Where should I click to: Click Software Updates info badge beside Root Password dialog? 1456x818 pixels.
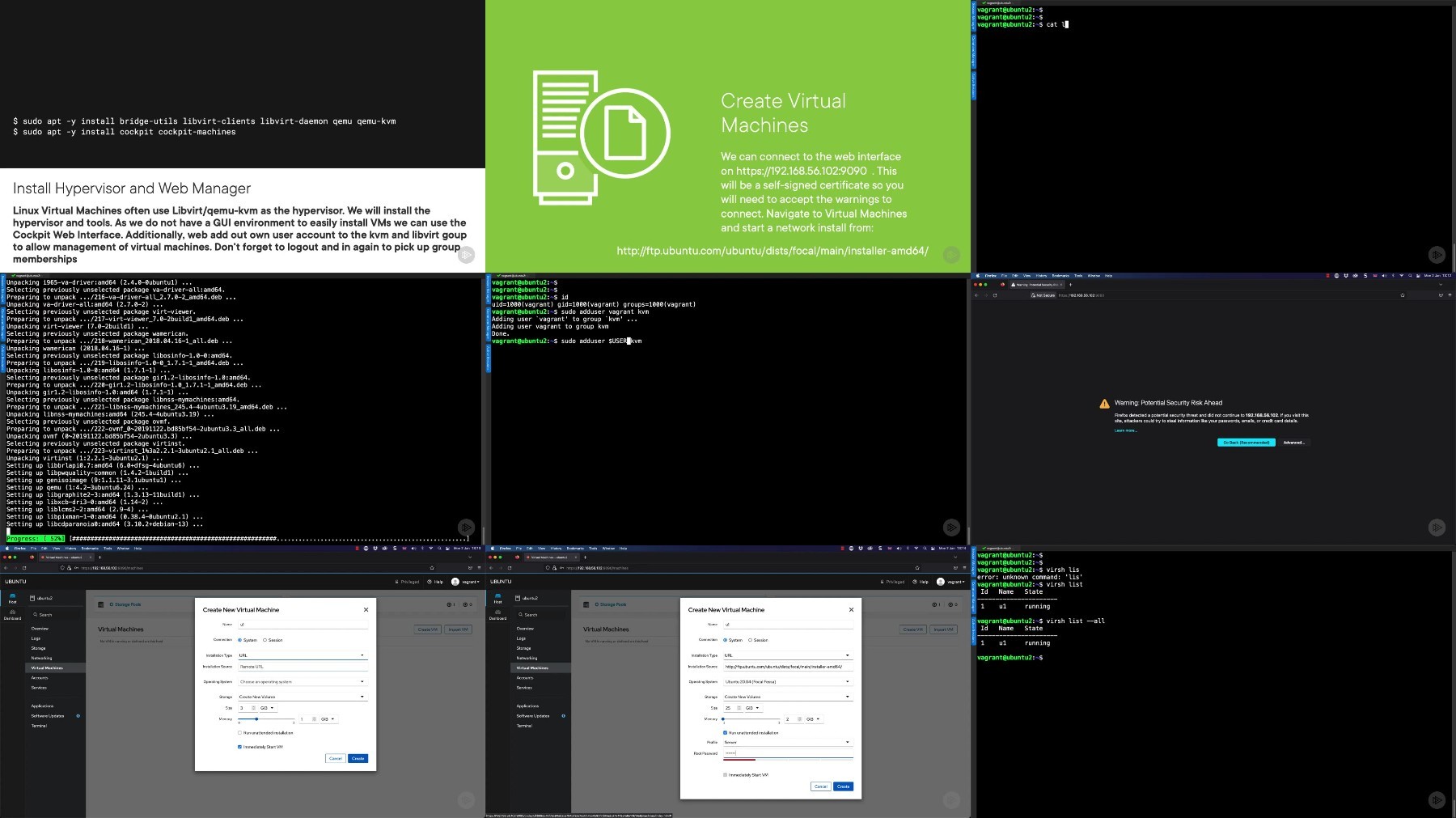tap(563, 716)
